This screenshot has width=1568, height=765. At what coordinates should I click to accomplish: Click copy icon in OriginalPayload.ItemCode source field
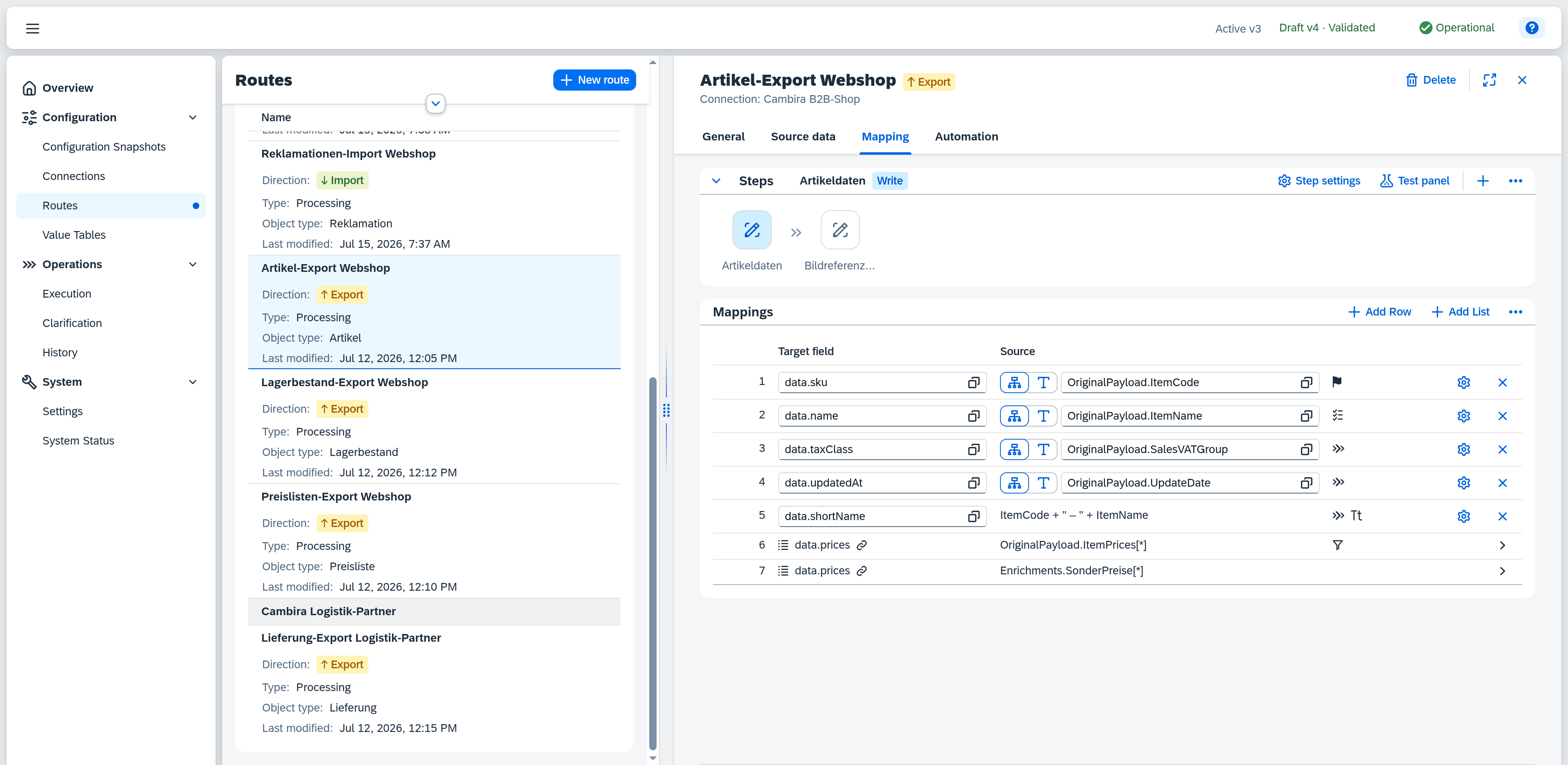[x=1306, y=382]
